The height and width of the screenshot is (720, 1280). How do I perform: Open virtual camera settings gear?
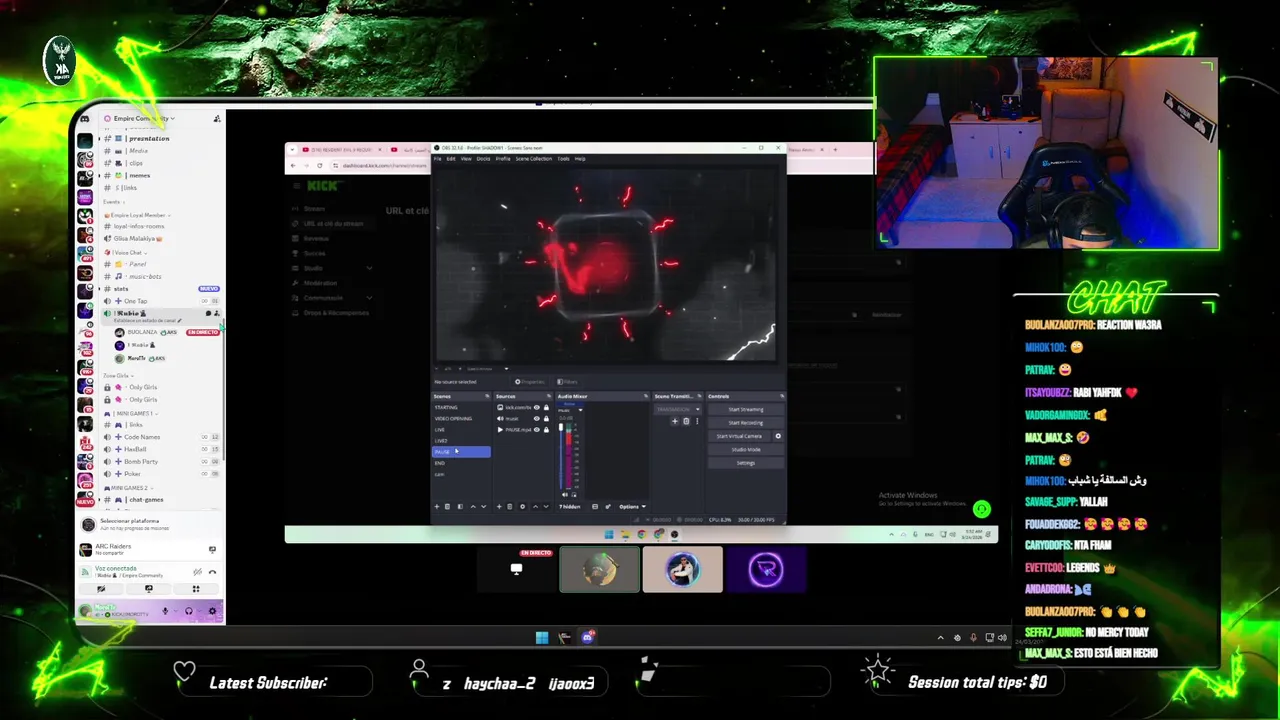point(778,436)
